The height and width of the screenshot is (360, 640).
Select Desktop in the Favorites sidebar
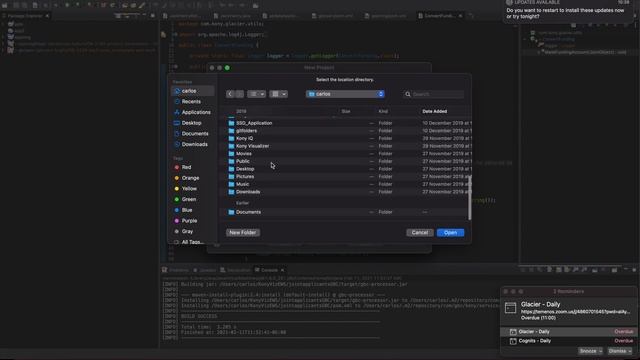(x=191, y=122)
